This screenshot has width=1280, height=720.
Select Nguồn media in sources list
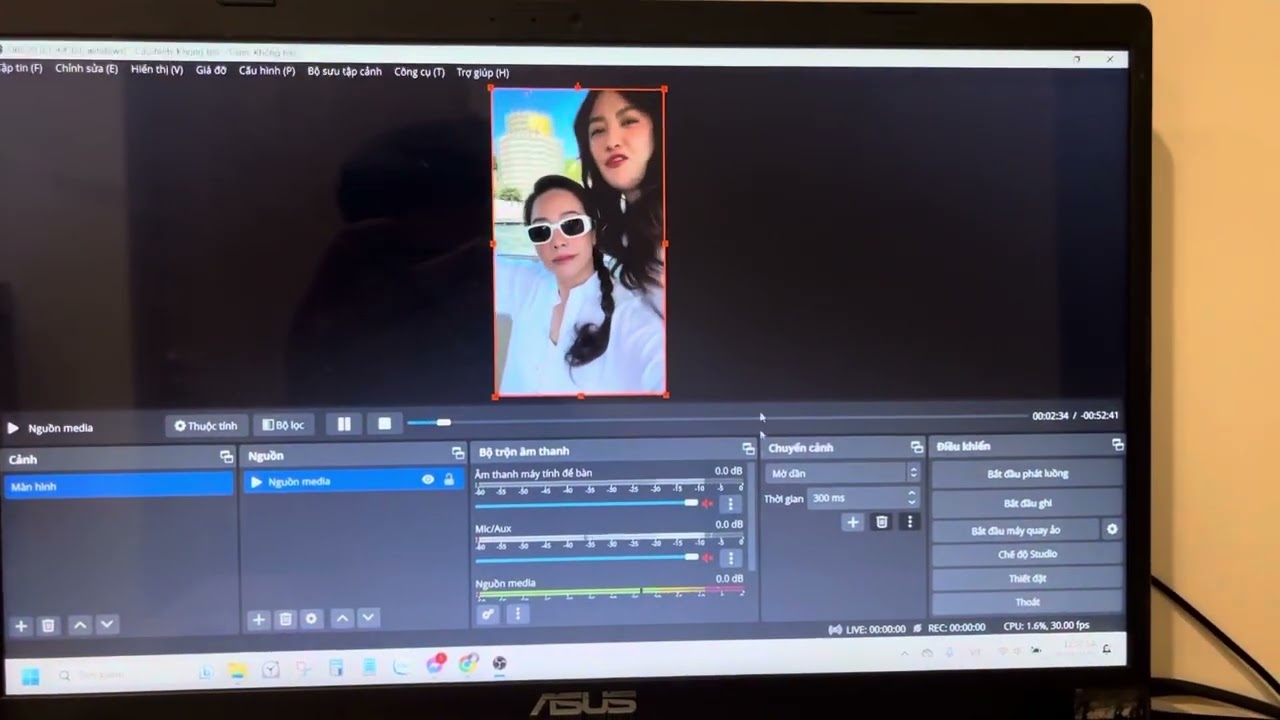355,481
